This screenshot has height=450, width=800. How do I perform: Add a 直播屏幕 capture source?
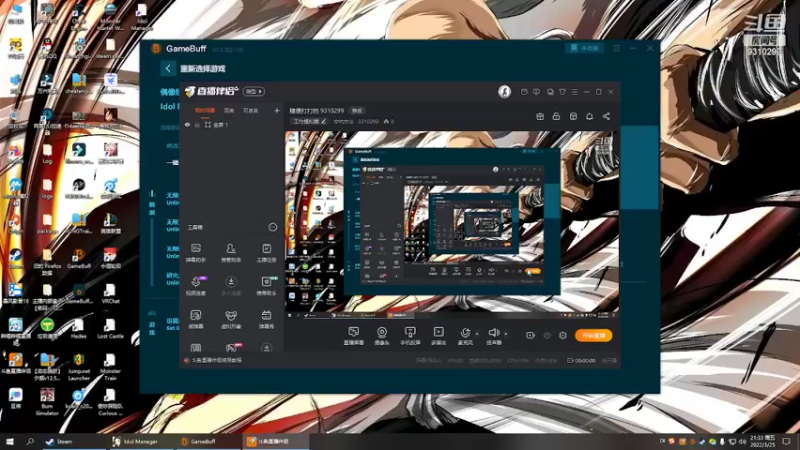point(354,336)
